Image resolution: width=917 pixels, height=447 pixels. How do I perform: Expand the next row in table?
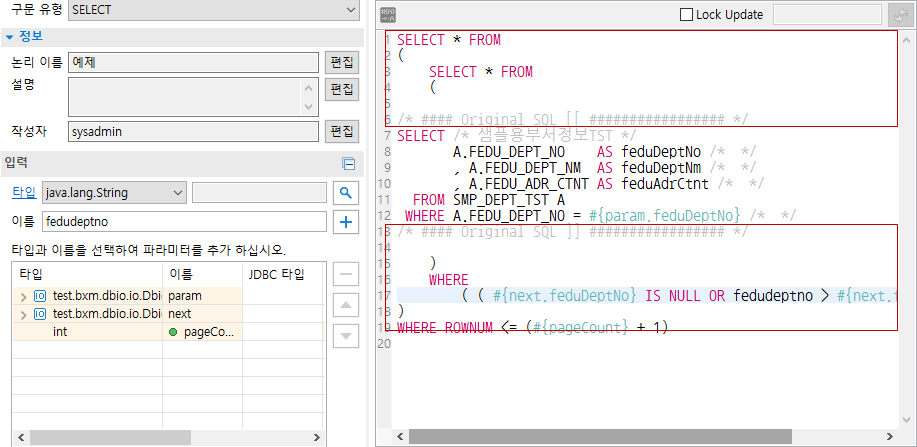click(x=23, y=314)
